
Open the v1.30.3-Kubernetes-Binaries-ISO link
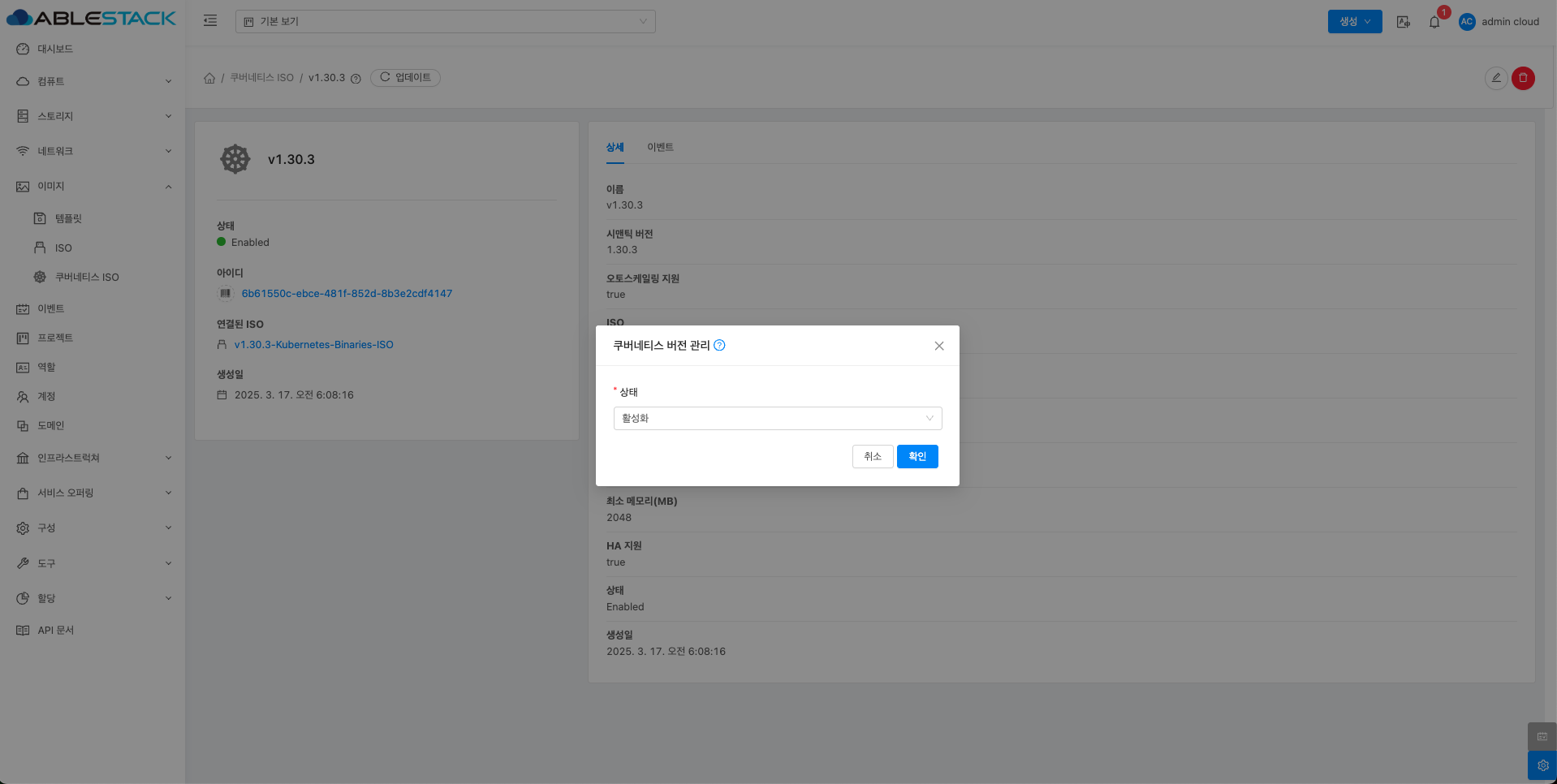[x=313, y=345]
